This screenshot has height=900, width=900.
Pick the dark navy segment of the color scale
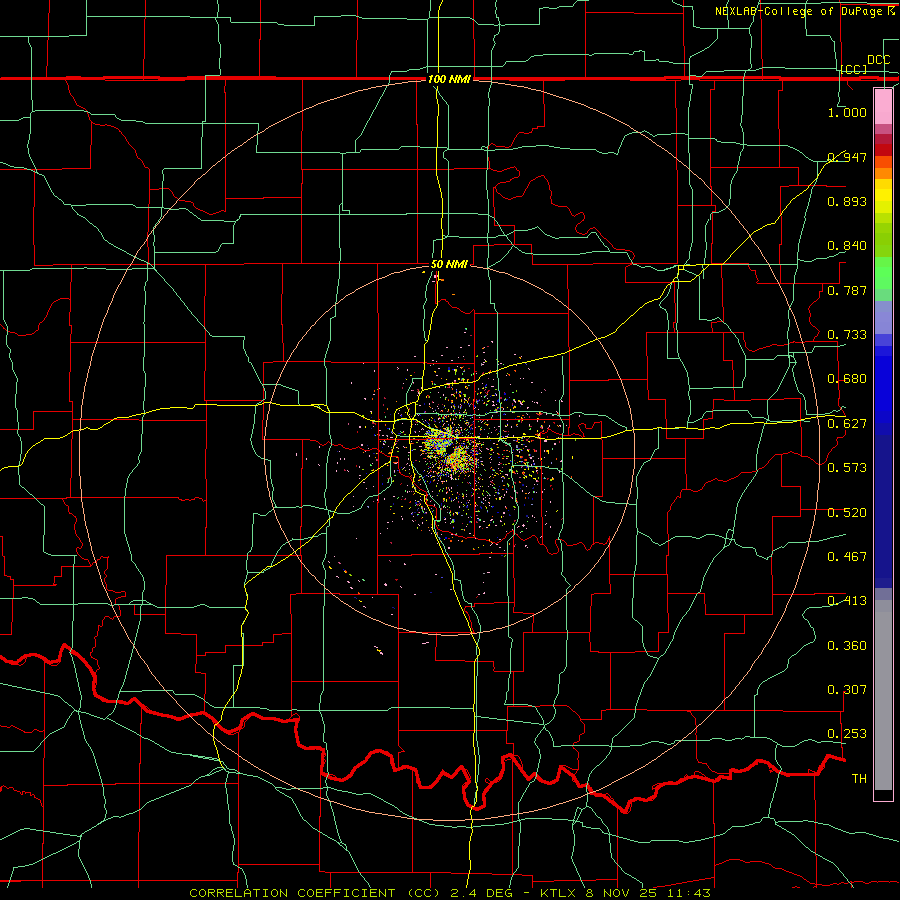tap(883, 511)
